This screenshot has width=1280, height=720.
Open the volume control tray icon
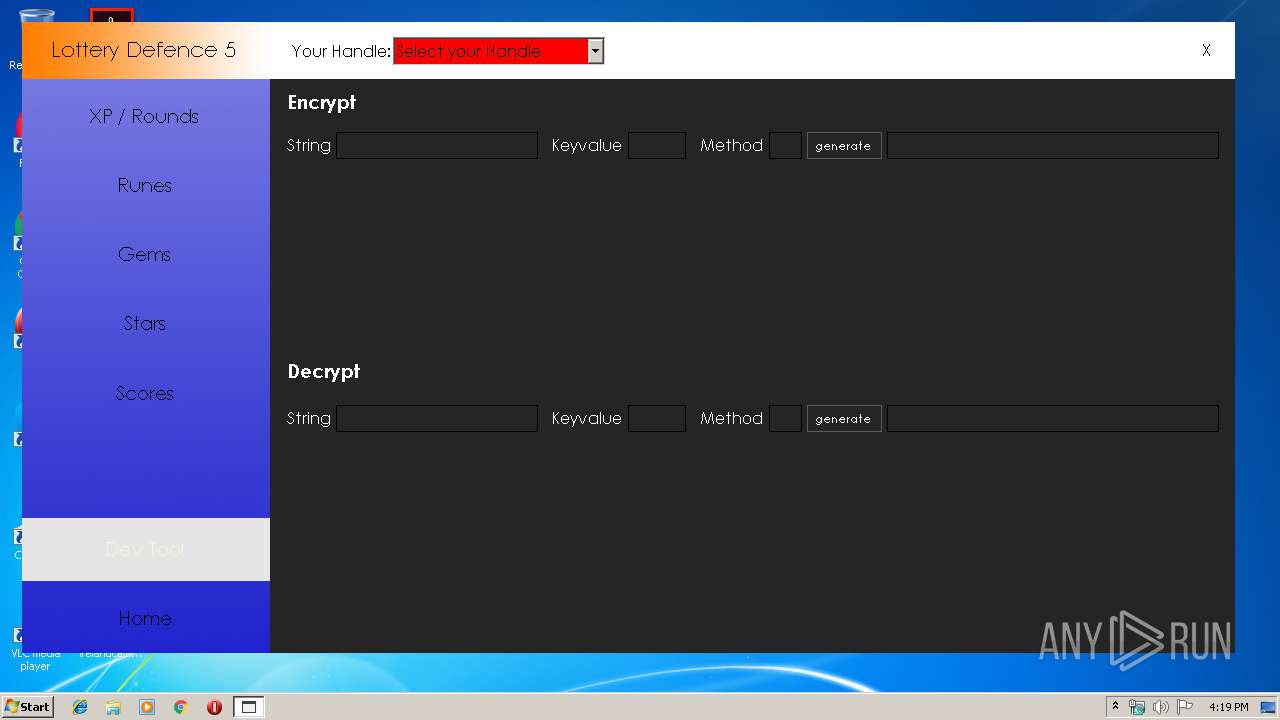coord(1160,707)
